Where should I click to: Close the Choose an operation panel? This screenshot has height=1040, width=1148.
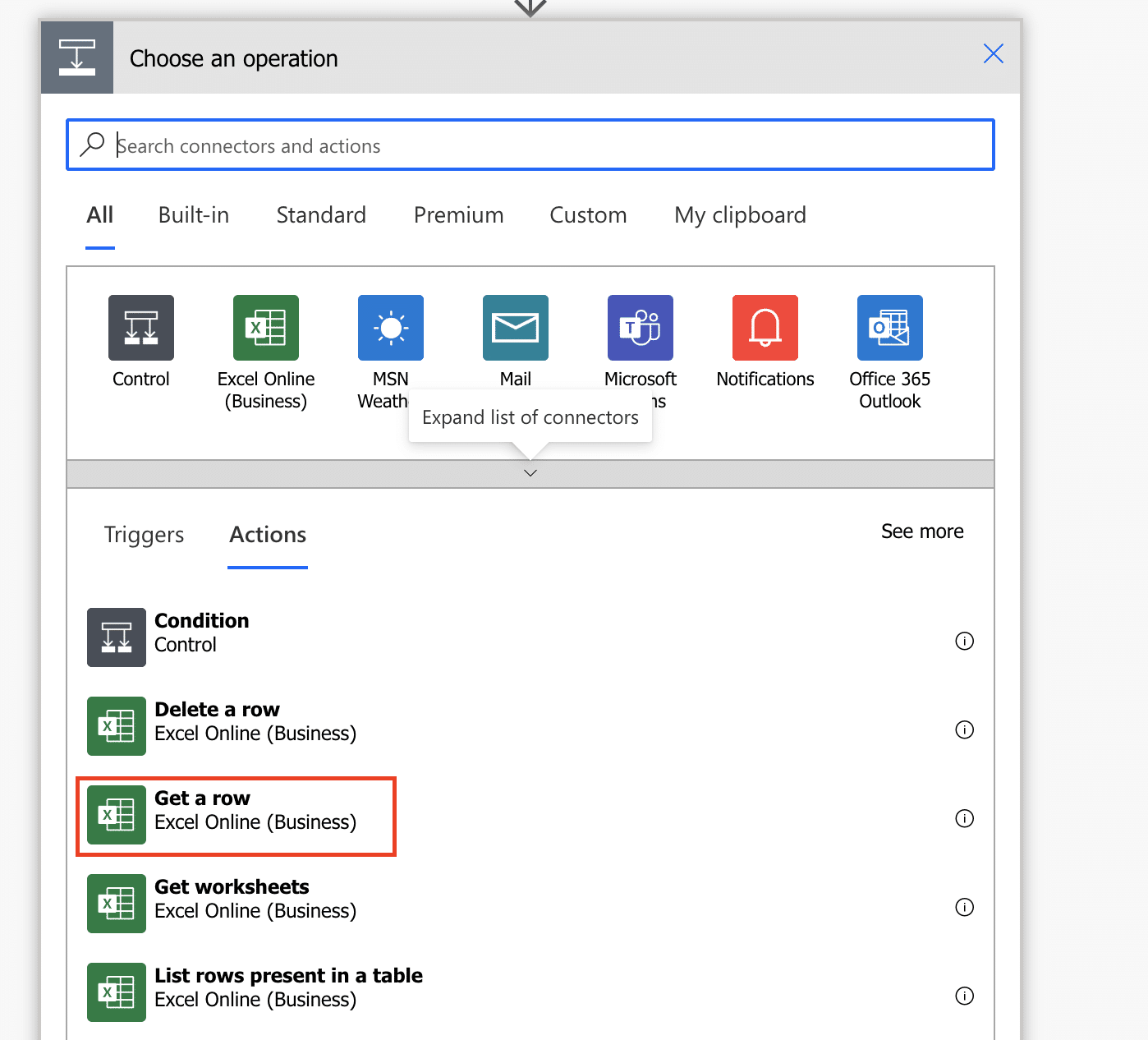pyautogui.click(x=993, y=54)
